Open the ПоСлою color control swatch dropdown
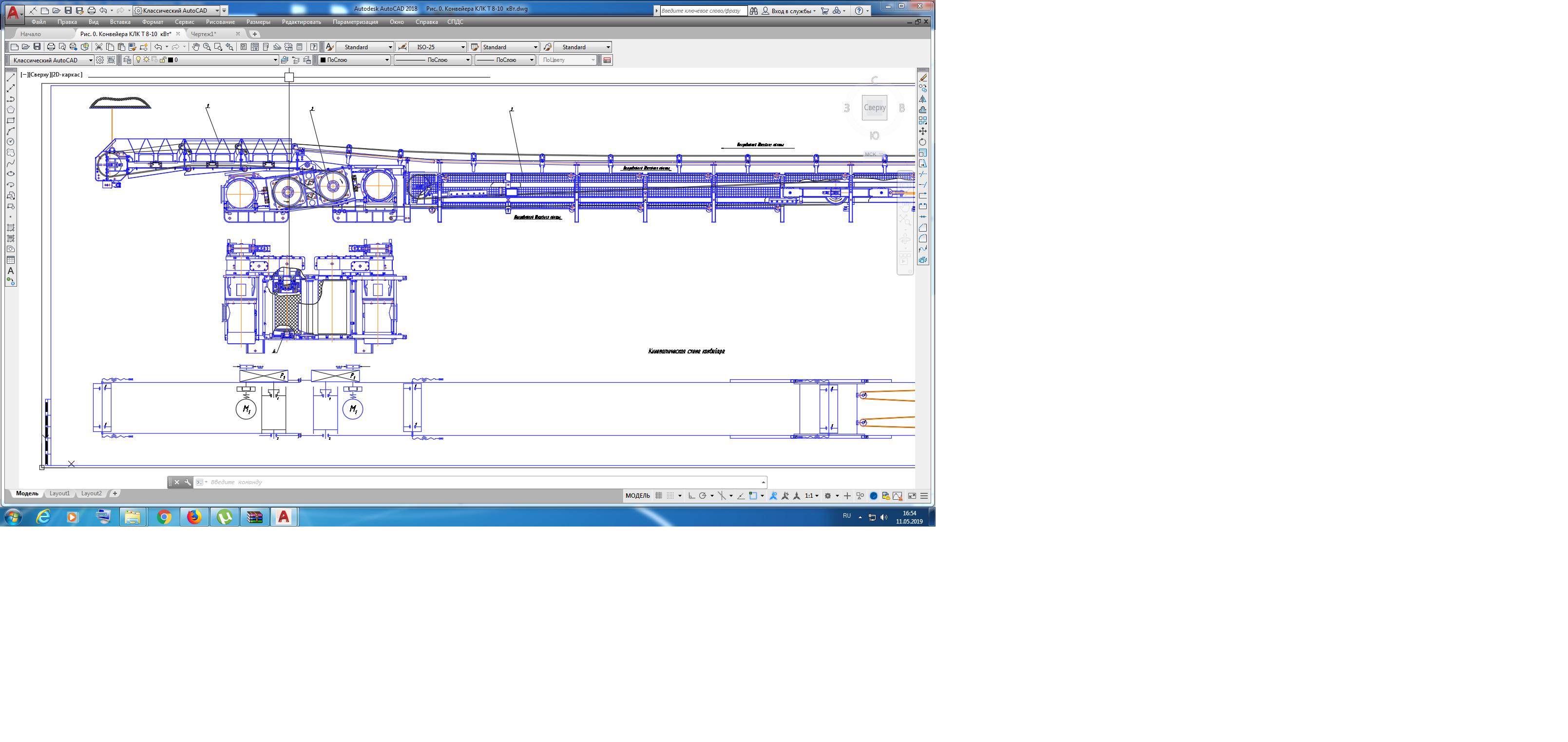The height and width of the screenshot is (742, 1568). tap(386, 59)
